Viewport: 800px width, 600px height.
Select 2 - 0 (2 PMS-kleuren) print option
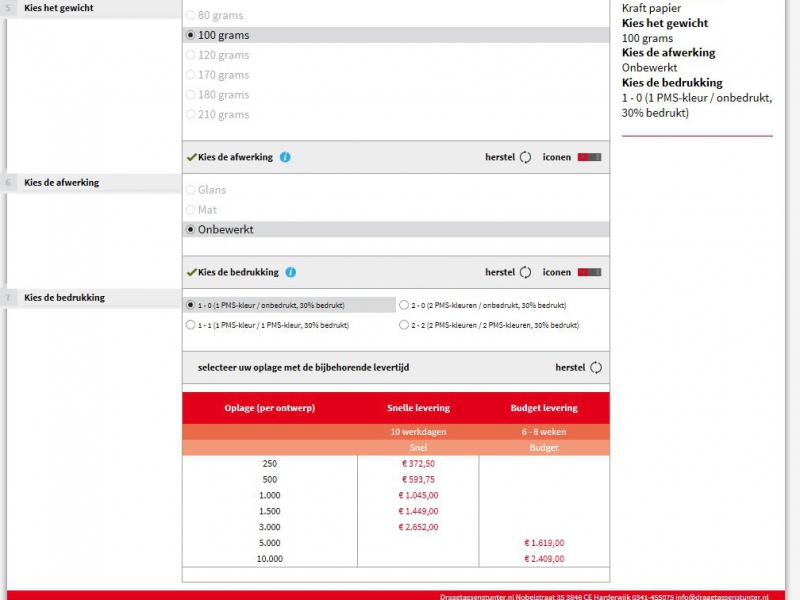404,305
